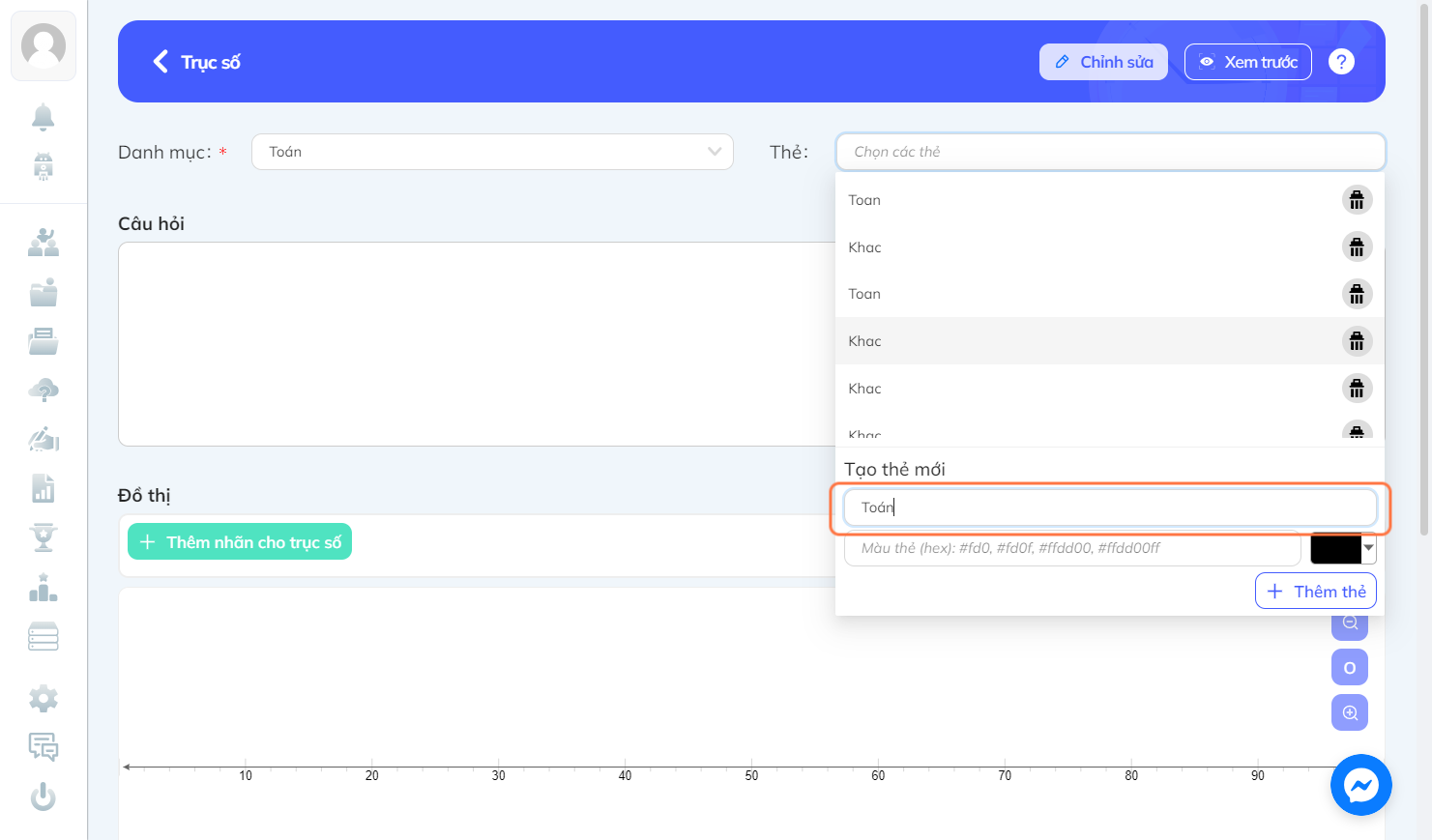1432x840 pixels.
Task: Click the power logout icon in sidebar
Action: (43, 797)
